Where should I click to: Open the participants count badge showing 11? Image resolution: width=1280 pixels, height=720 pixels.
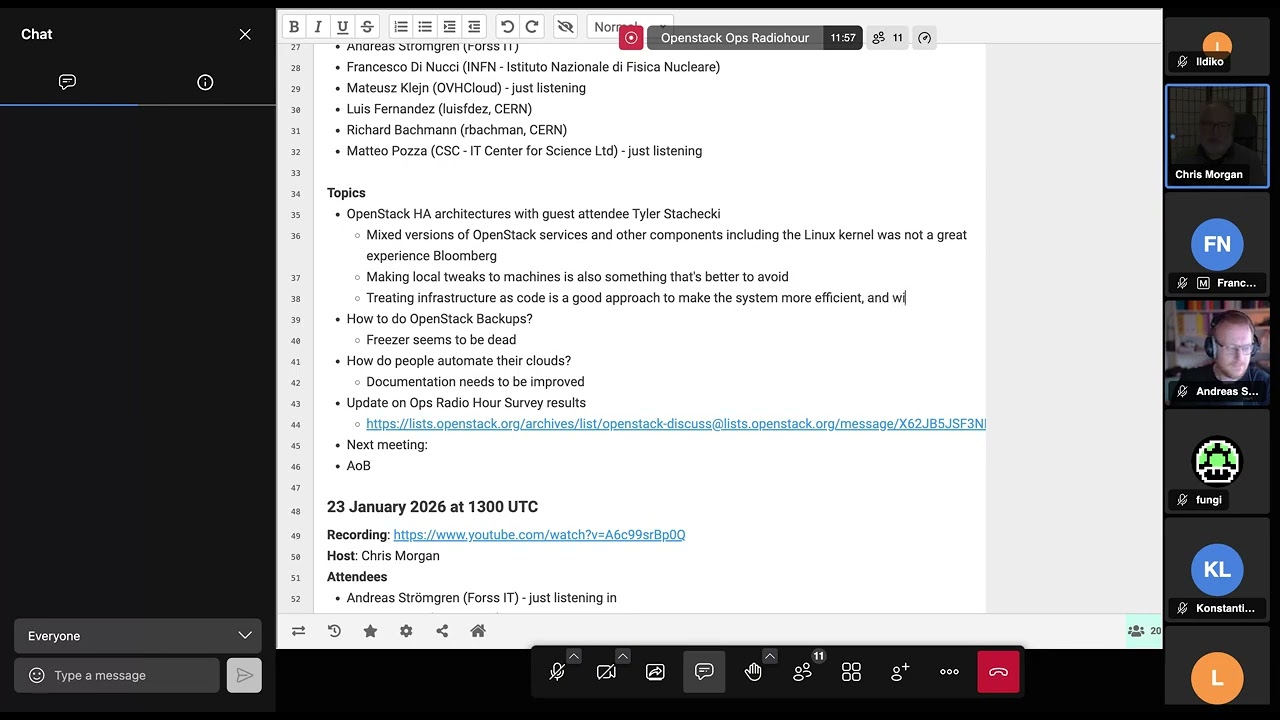(x=887, y=38)
